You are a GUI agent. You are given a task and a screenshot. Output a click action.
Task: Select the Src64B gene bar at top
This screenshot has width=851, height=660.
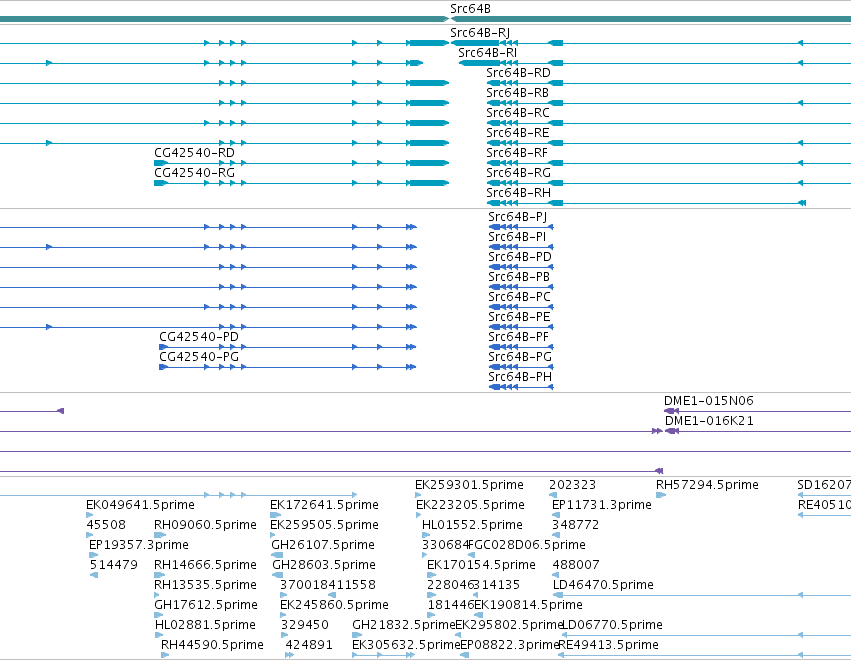[x=426, y=19]
